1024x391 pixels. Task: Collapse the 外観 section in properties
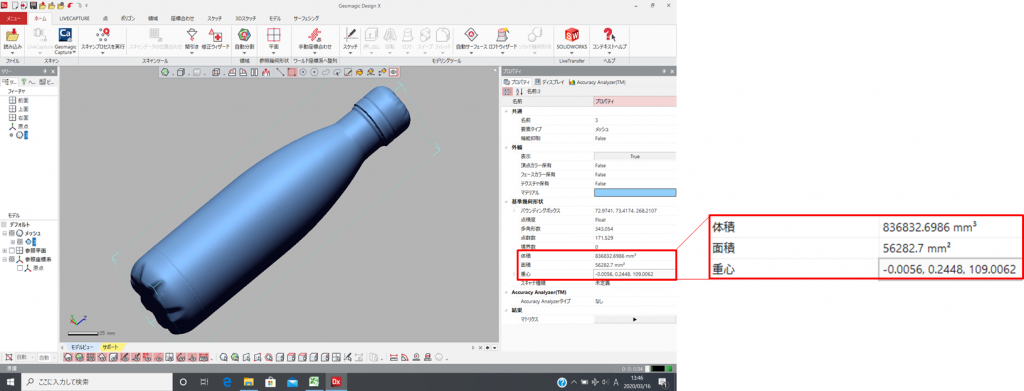pos(506,148)
